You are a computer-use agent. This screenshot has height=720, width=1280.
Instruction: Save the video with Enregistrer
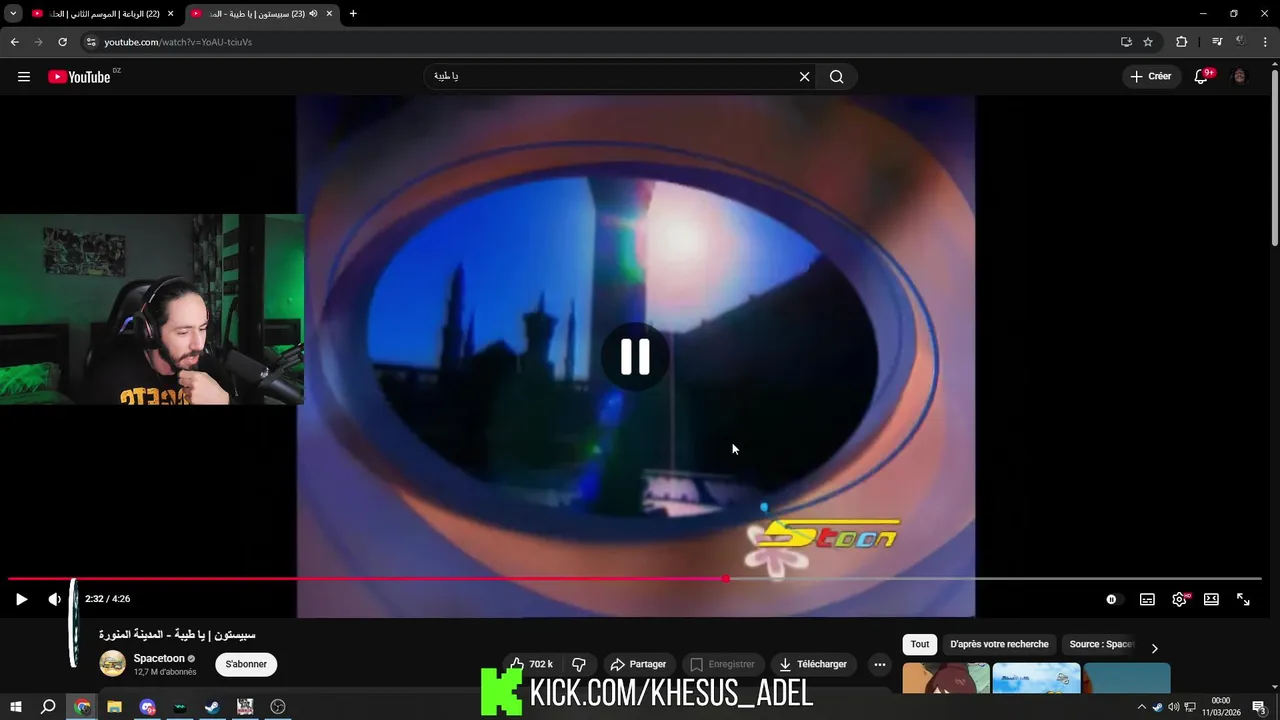(x=722, y=664)
